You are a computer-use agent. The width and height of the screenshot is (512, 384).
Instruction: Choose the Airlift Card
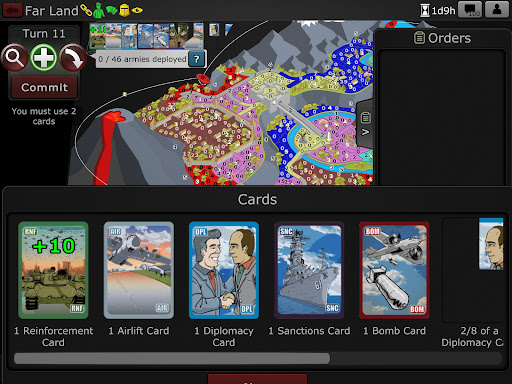click(x=139, y=270)
